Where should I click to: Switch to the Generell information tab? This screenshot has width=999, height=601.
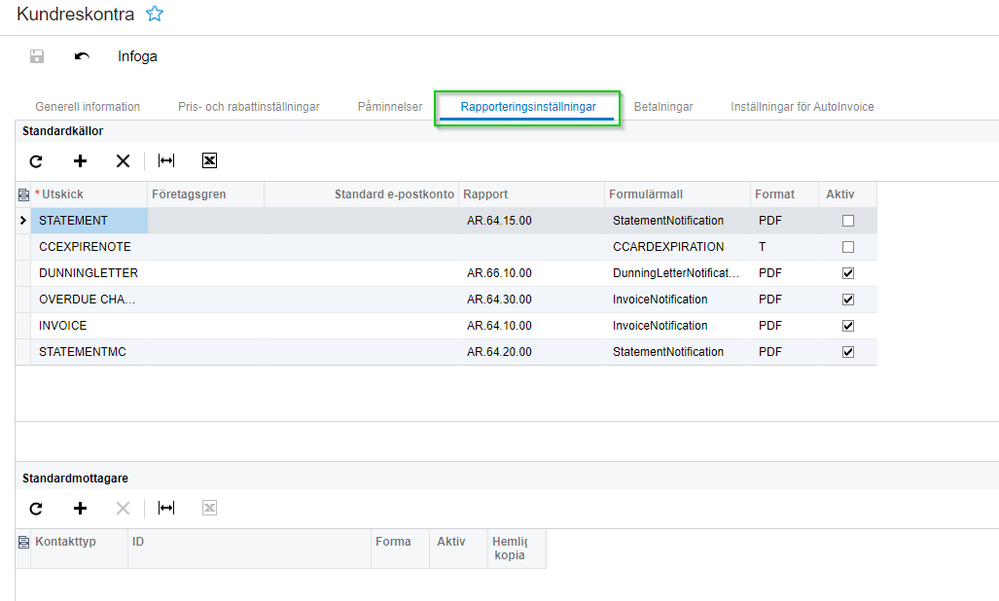pos(88,107)
